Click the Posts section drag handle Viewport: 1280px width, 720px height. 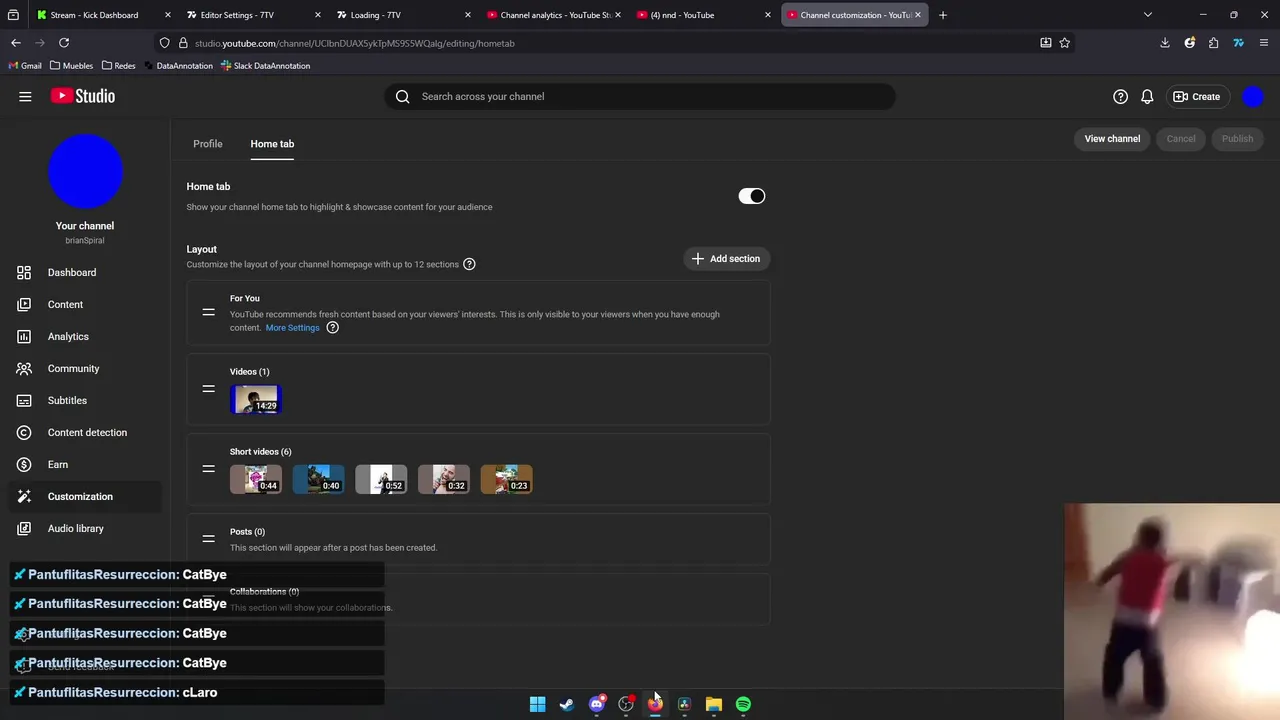point(208,539)
